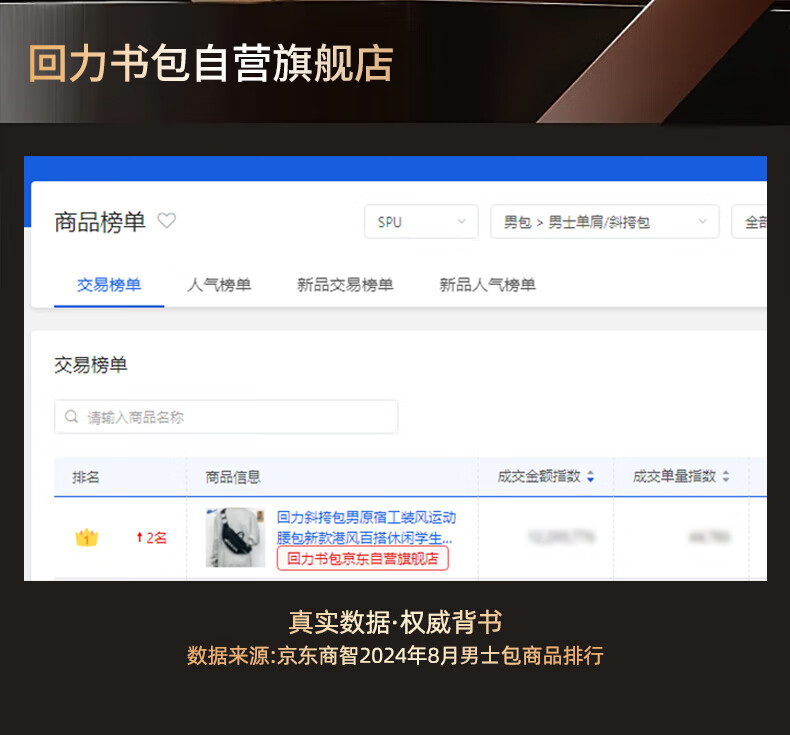Click the search magnifier icon in the product name box
The image size is (790, 735).
coord(72,417)
